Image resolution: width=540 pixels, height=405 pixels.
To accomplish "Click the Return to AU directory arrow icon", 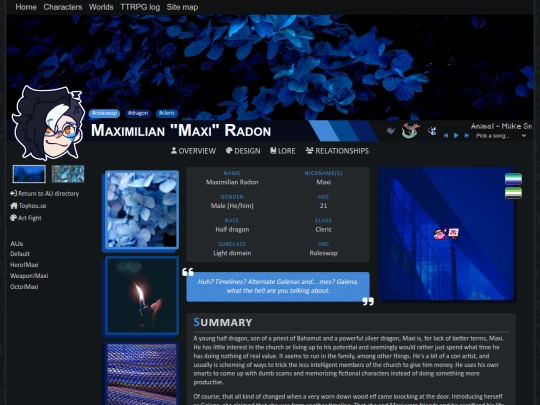I will coord(13,194).
